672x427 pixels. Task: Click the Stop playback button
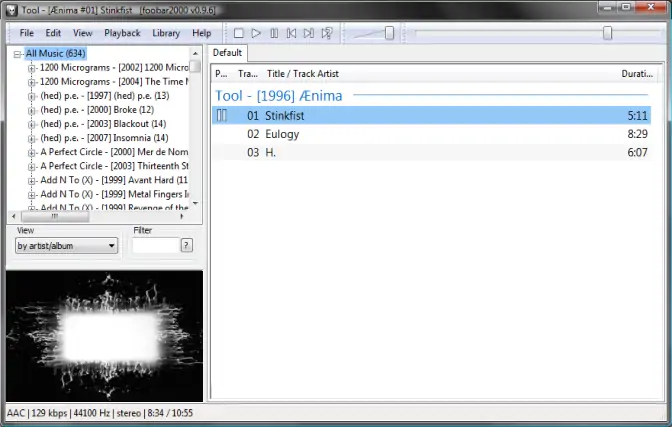239,33
